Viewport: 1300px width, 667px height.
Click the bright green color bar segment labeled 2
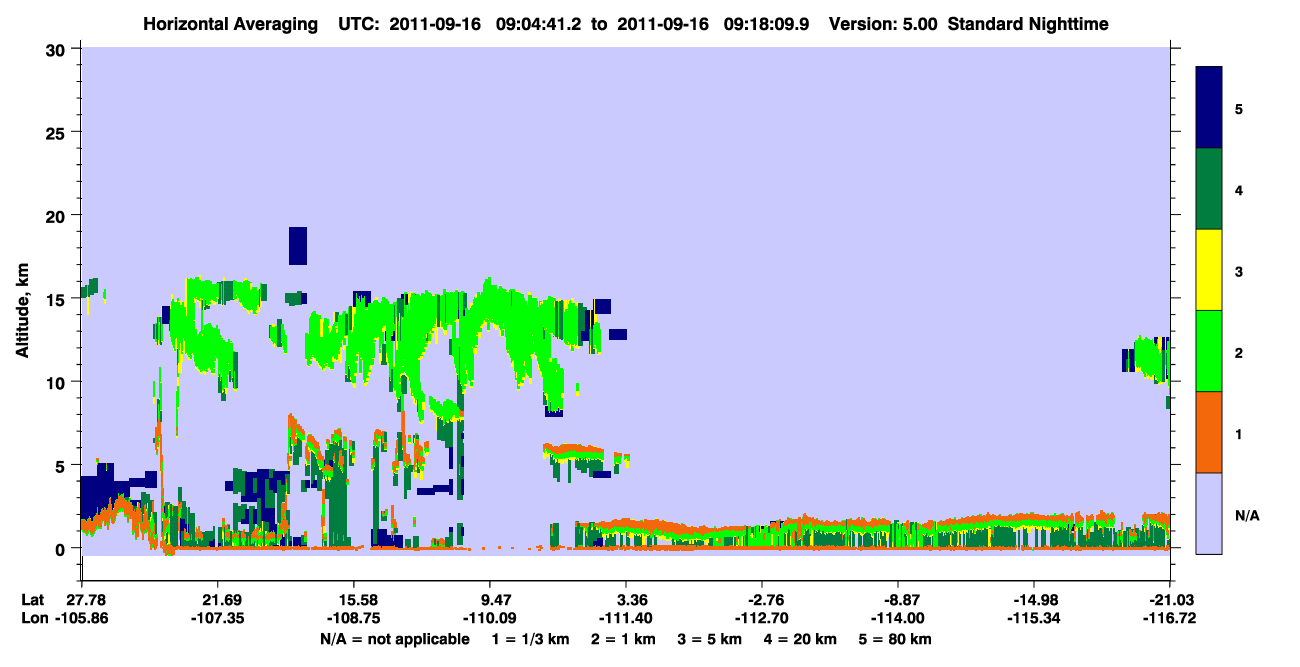[1209, 351]
